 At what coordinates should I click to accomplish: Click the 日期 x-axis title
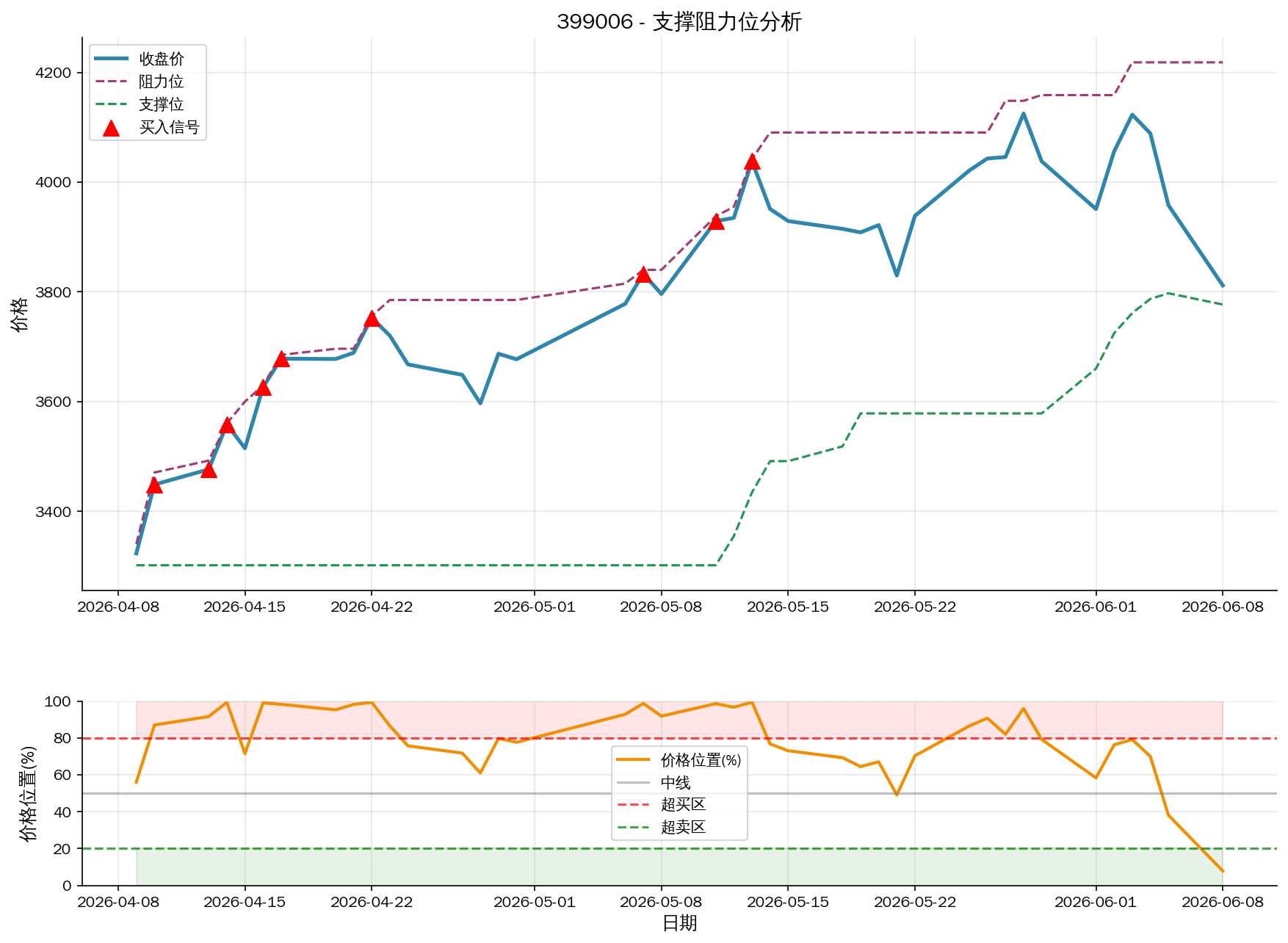(679, 923)
